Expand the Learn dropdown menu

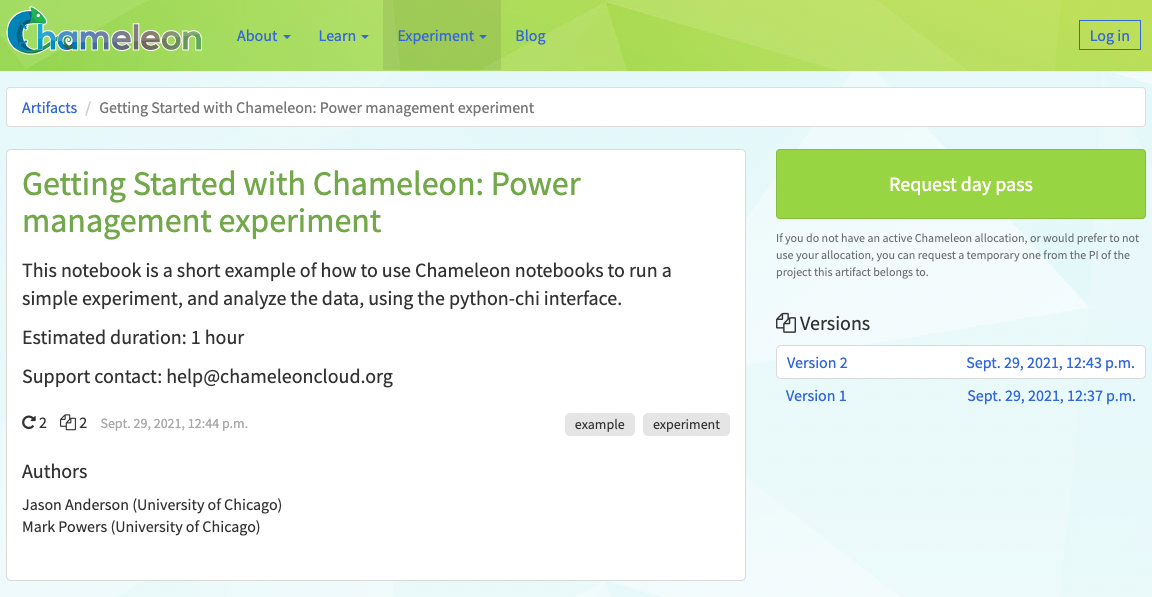point(343,36)
